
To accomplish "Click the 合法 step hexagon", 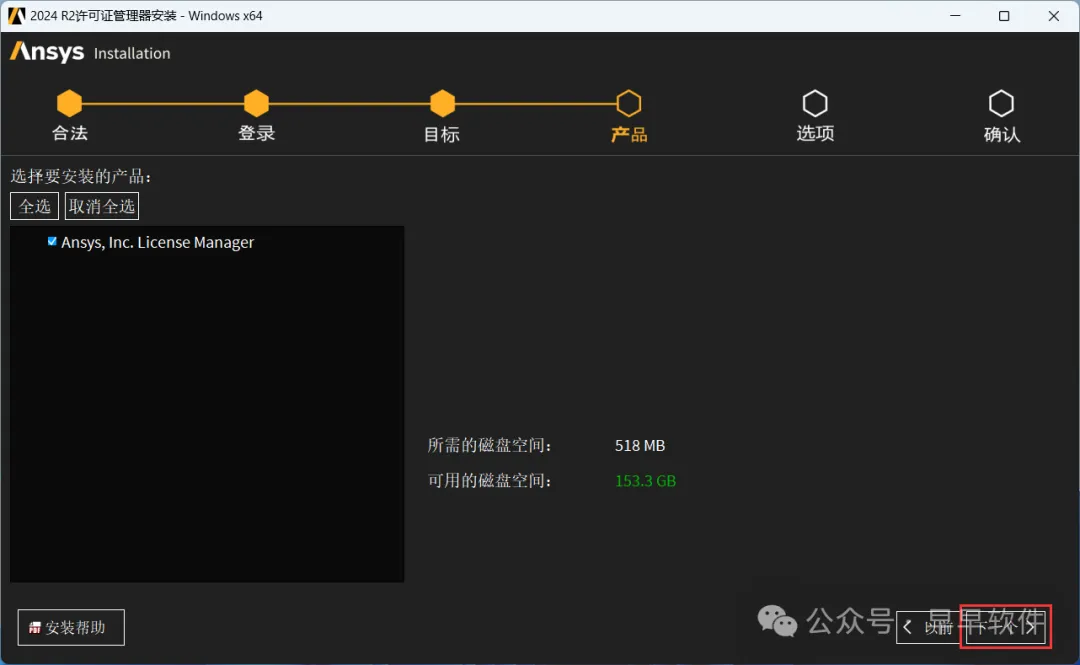I will click(x=70, y=103).
